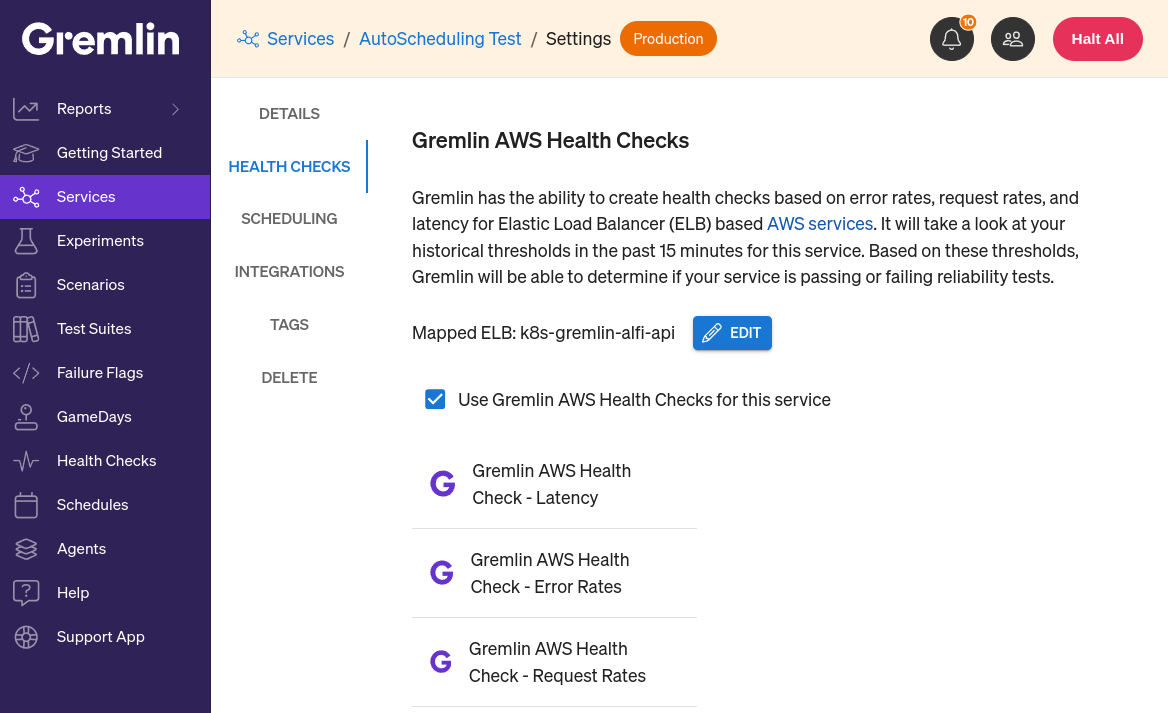1168x713 pixels.
Task: Select Gremlin AWS Health Check - Latency row
Action: [x=554, y=484]
